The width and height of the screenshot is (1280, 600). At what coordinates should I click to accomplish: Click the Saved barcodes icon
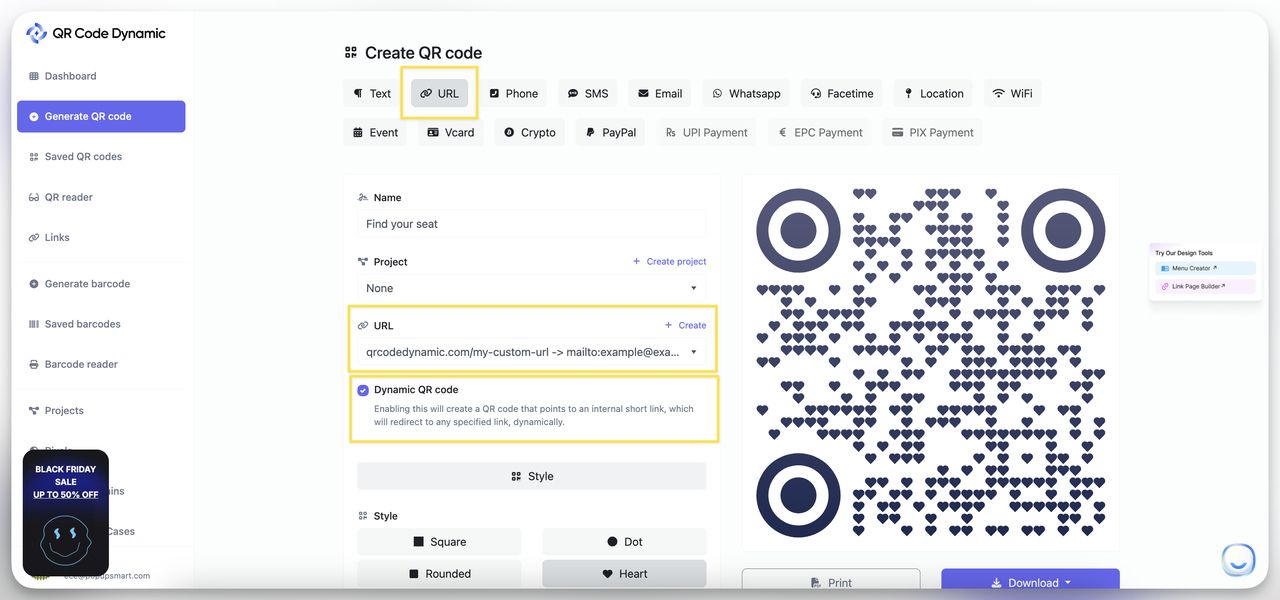coord(34,324)
